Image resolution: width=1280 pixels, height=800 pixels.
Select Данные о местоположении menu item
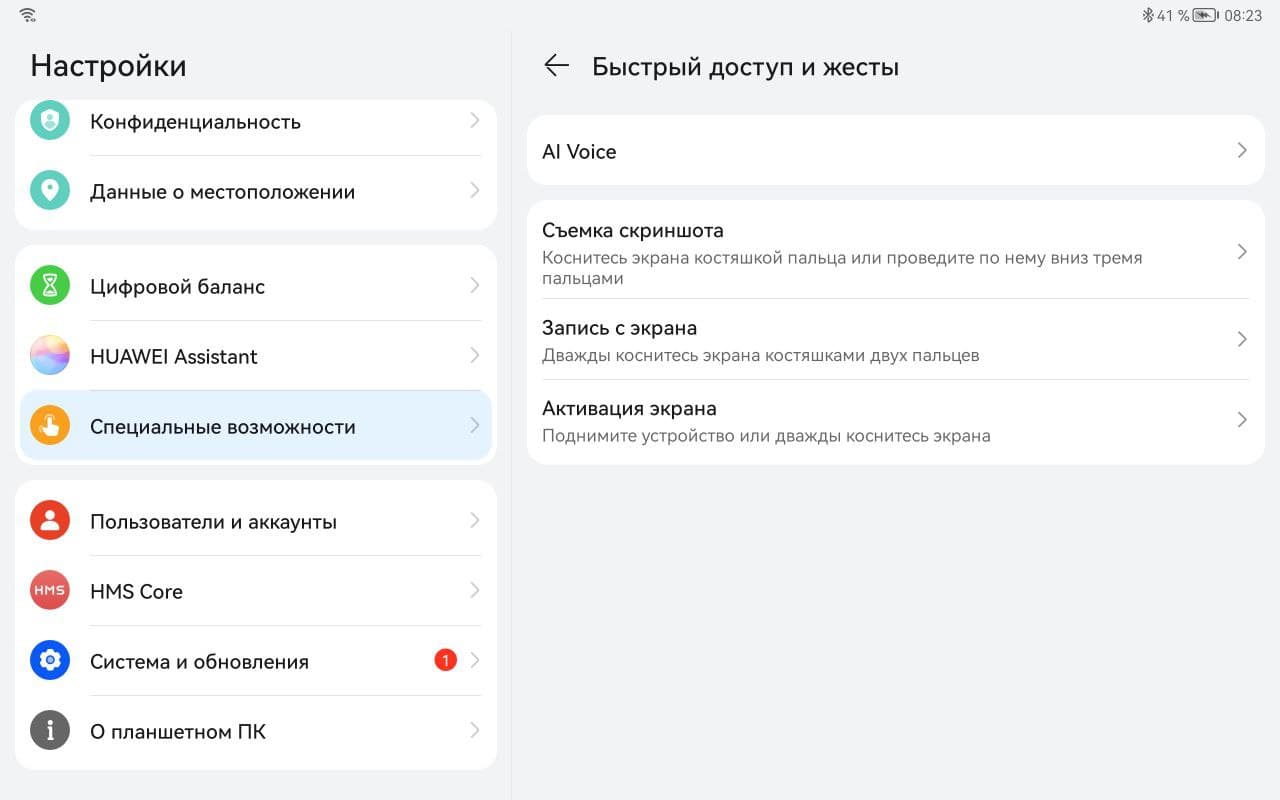[x=222, y=192]
